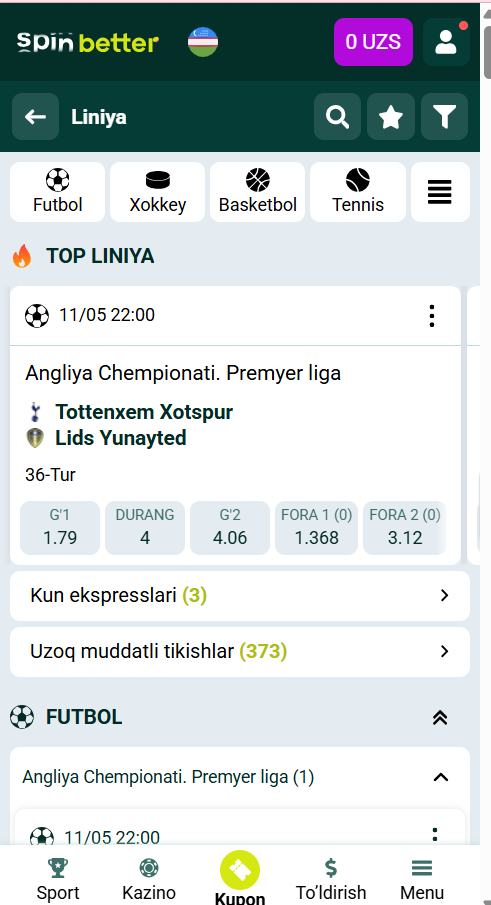This screenshot has height=905, width=491.
Task: Expand Kun ekspresslari (3) row
Action: (x=240, y=596)
